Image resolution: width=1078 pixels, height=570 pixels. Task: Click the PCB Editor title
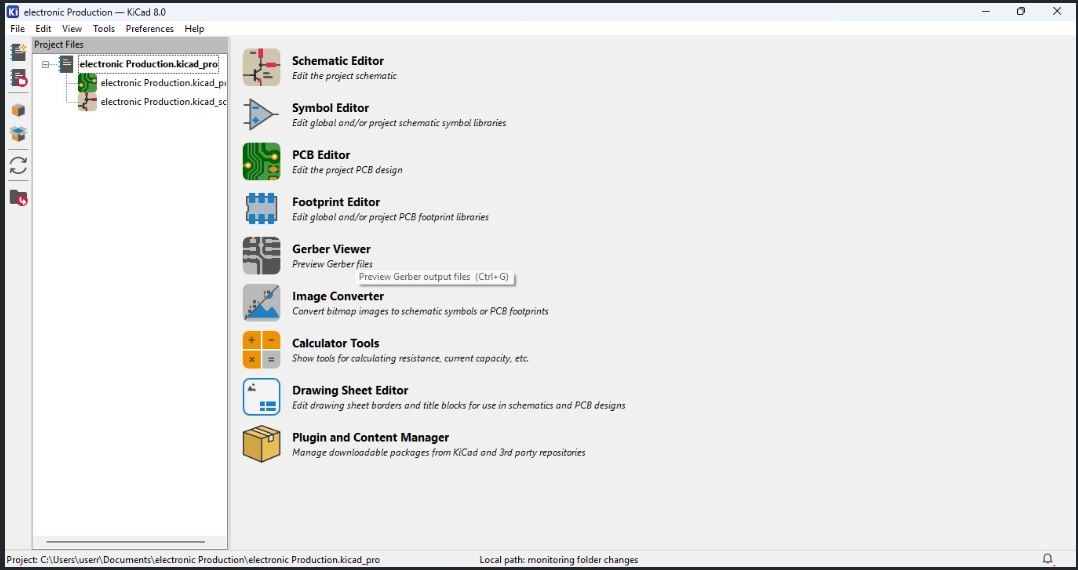321,155
